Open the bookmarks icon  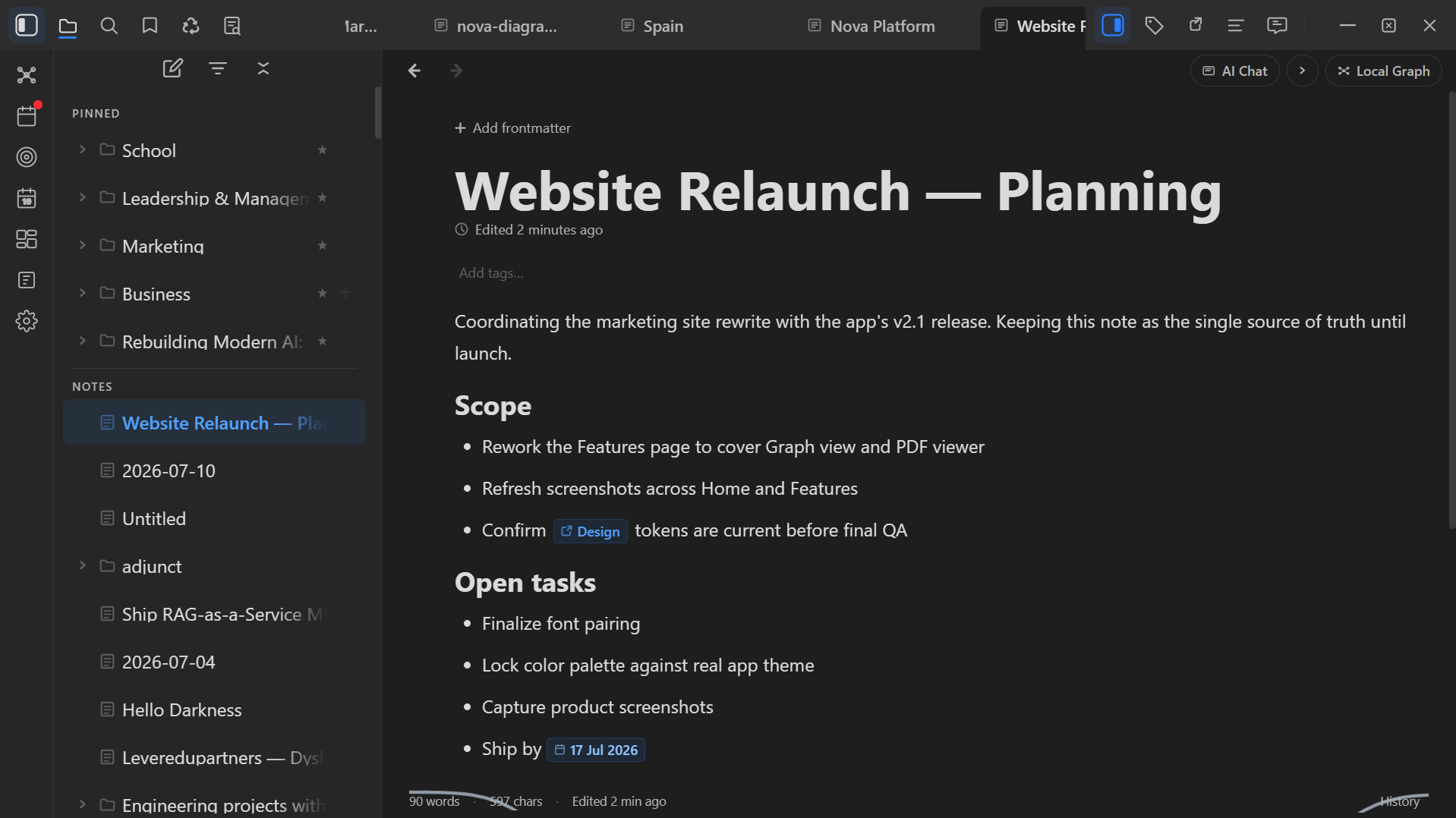click(x=150, y=26)
